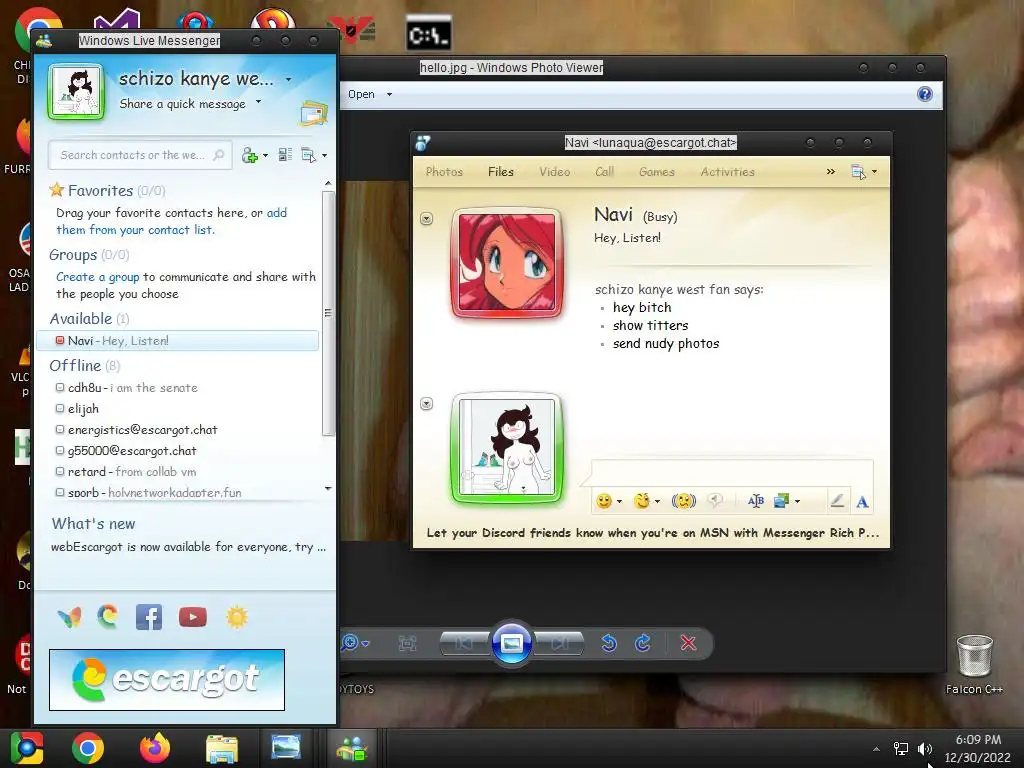Open the Photos tab in chat window
The image size is (1024, 768).
444,172
